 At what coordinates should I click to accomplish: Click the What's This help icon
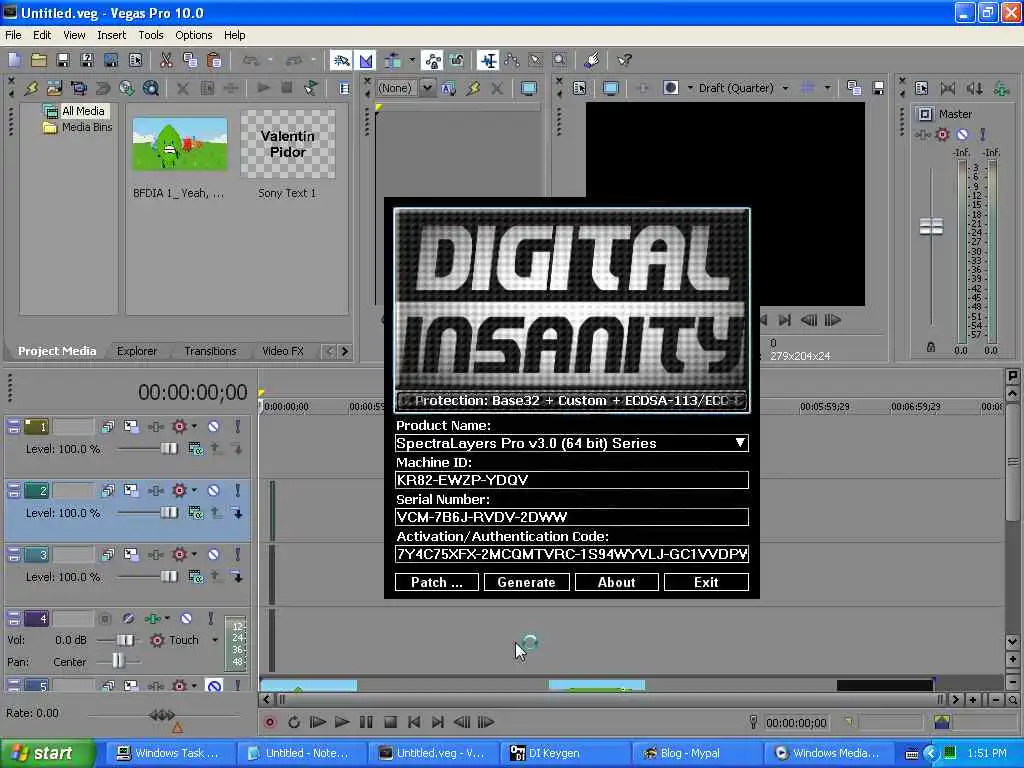pyautogui.click(x=624, y=60)
